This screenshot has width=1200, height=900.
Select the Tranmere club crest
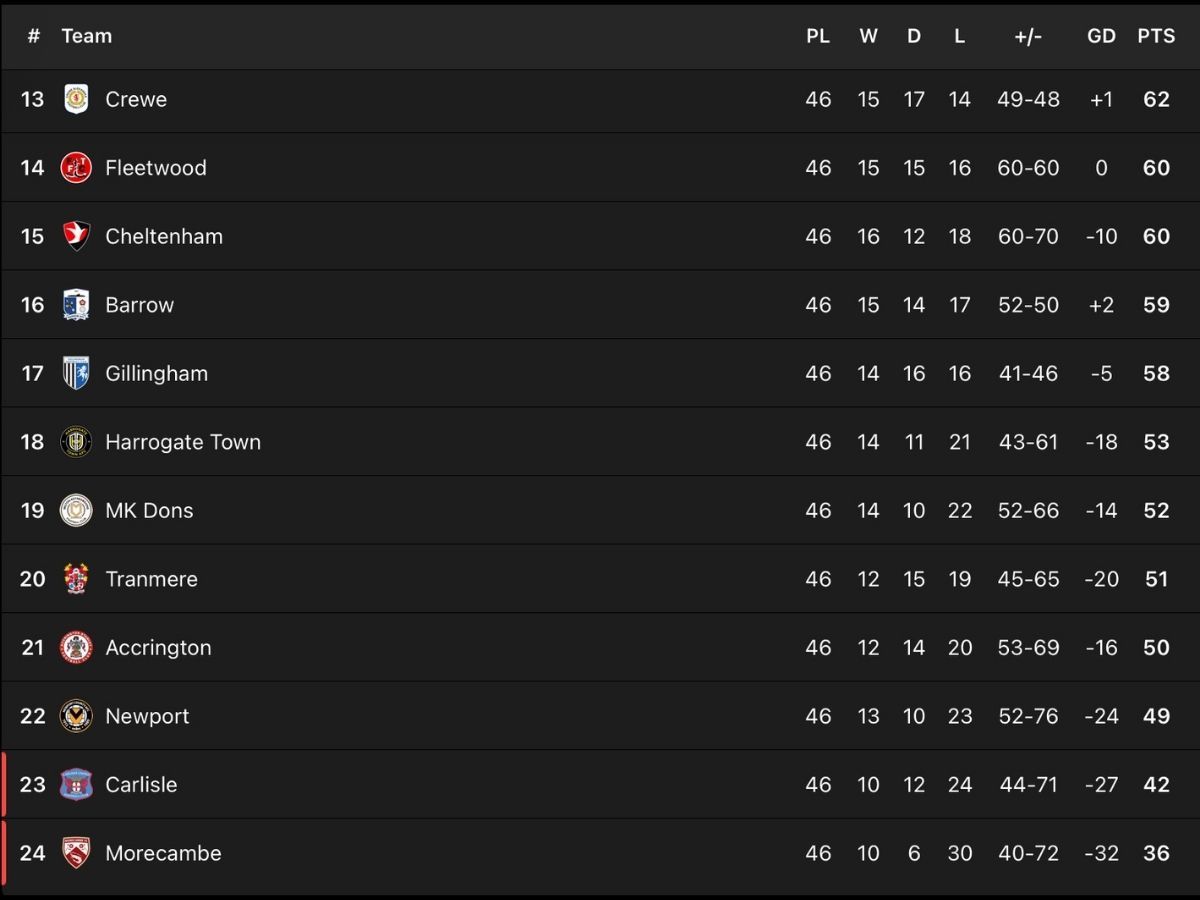[x=76, y=579]
